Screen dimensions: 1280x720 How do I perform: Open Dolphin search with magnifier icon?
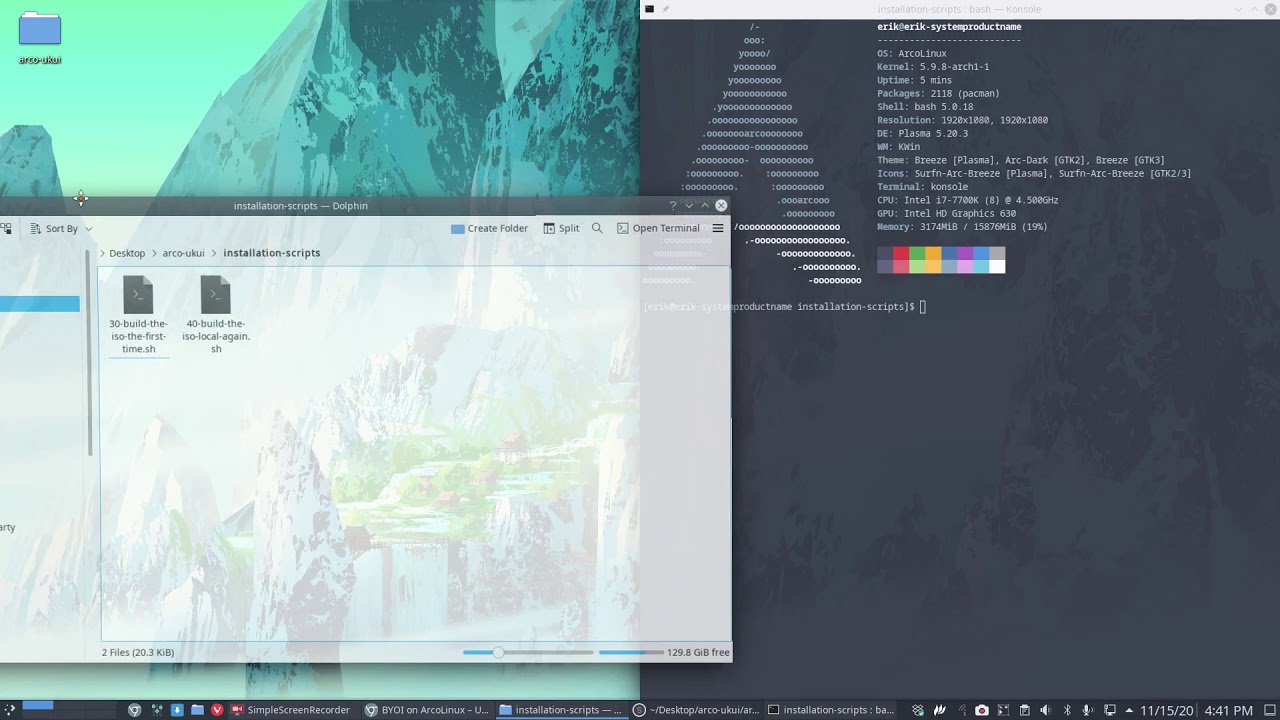pyautogui.click(x=597, y=228)
